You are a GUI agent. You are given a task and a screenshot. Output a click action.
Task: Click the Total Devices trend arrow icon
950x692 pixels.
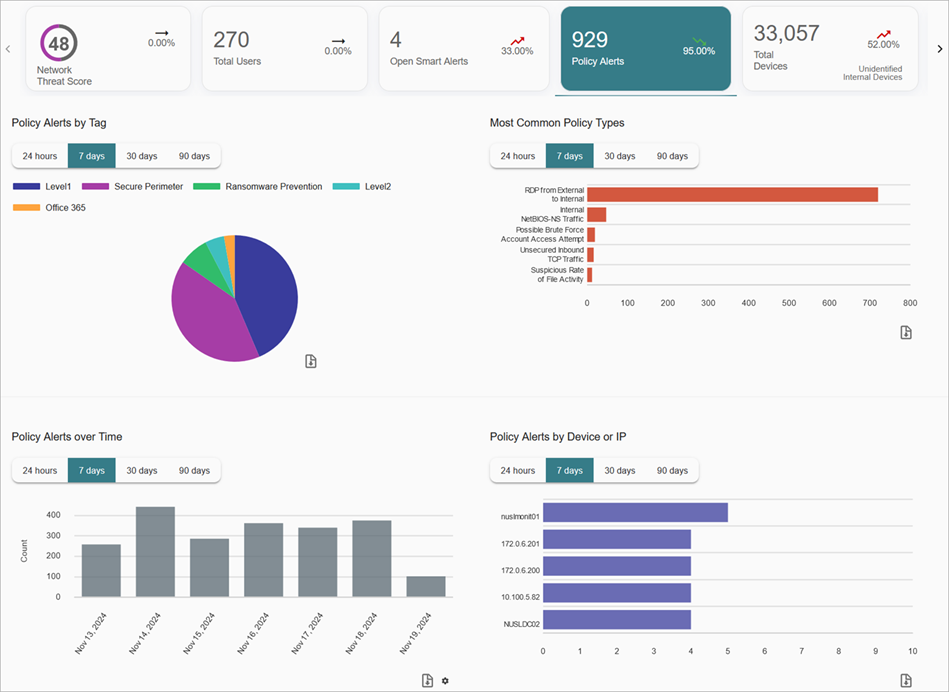[882, 34]
